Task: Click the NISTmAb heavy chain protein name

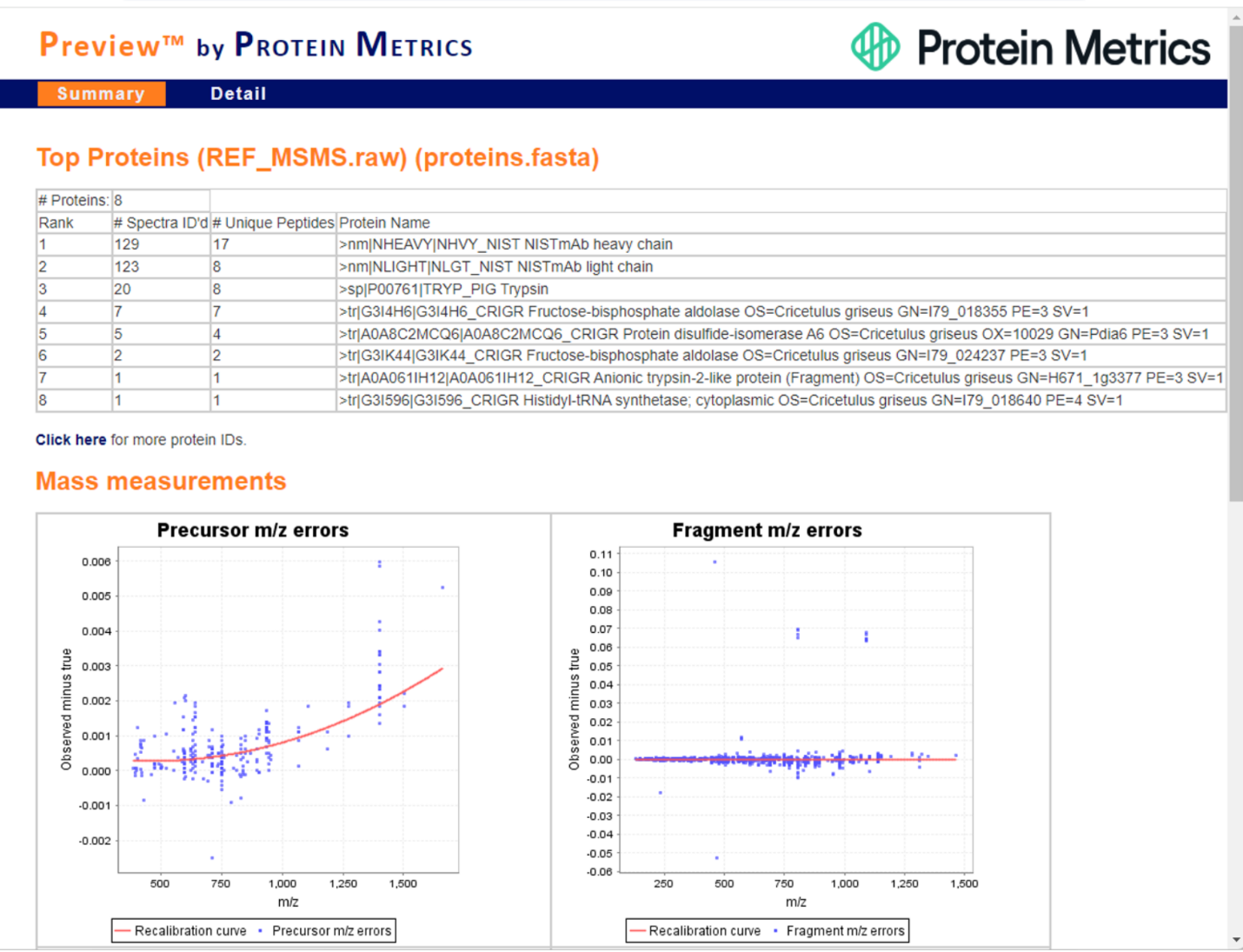Action: click(x=506, y=245)
